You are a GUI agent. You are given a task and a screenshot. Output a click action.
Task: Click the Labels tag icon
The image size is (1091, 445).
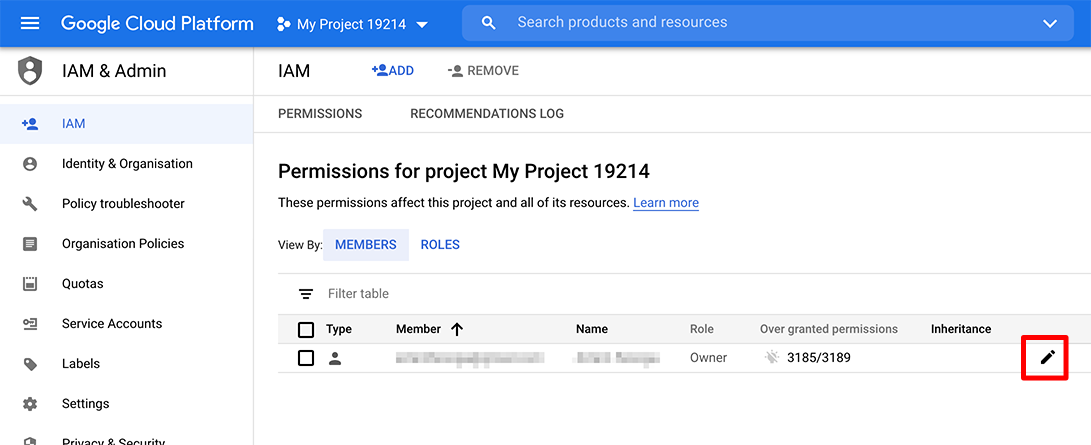click(30, 364)
